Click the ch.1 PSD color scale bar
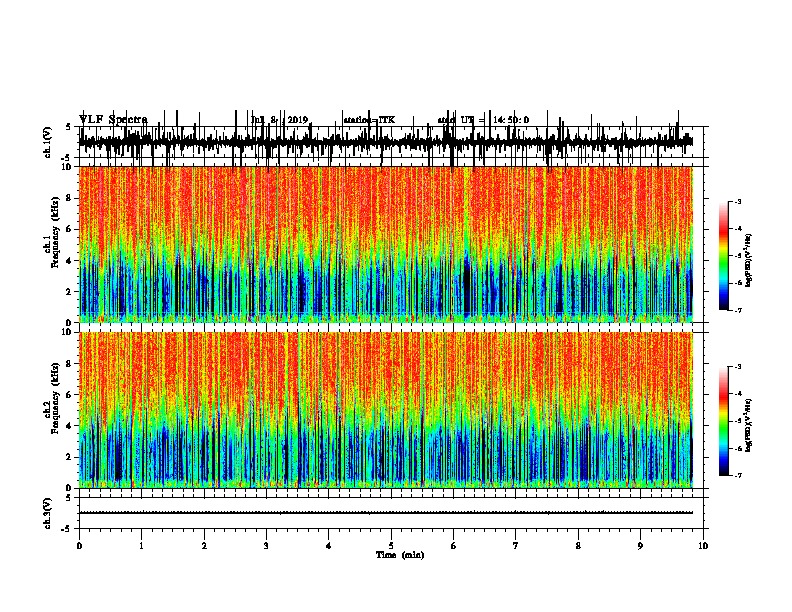Viewport: 792px width, 612px height. 724,256
